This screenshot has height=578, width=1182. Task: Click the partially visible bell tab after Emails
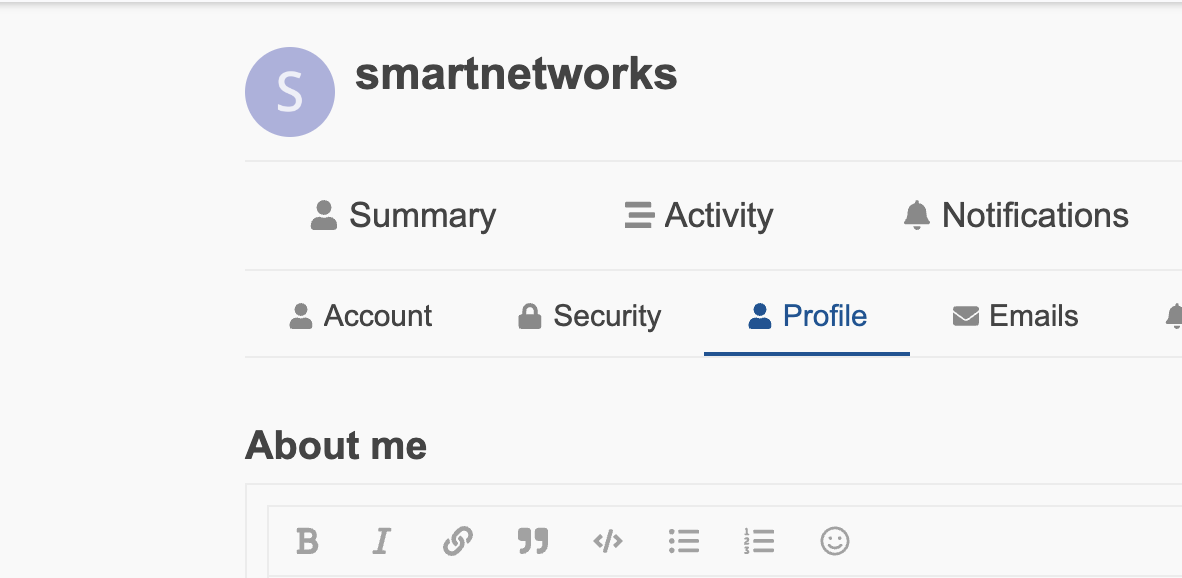pyautogui.click(x=1173, y=316)
